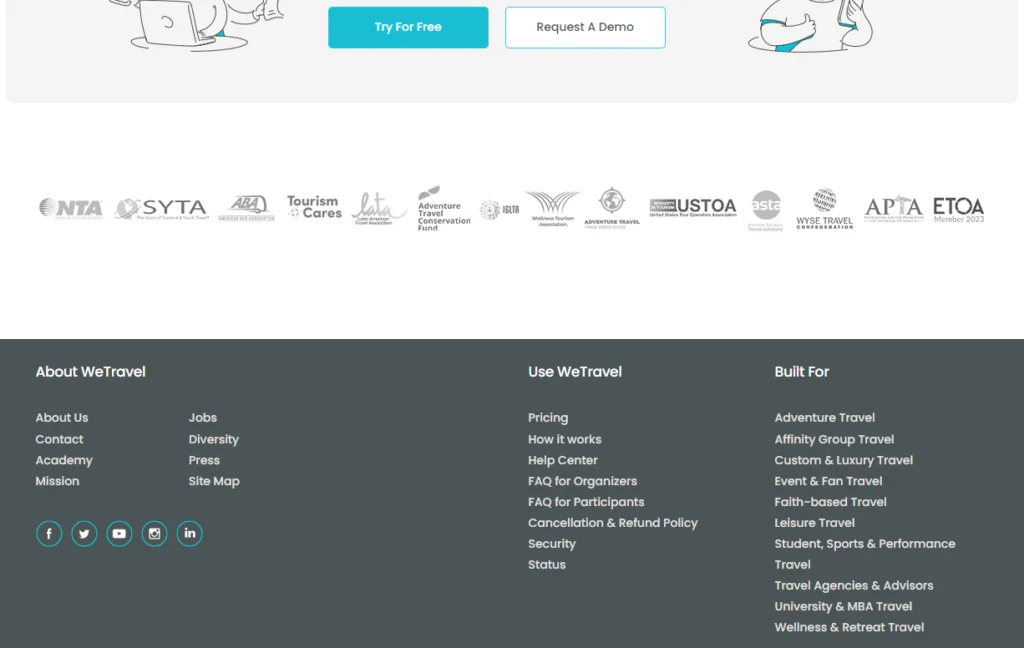Open the Site Map link
The width and height of the screenshot is (1024, 648).
tap(214, 481)
